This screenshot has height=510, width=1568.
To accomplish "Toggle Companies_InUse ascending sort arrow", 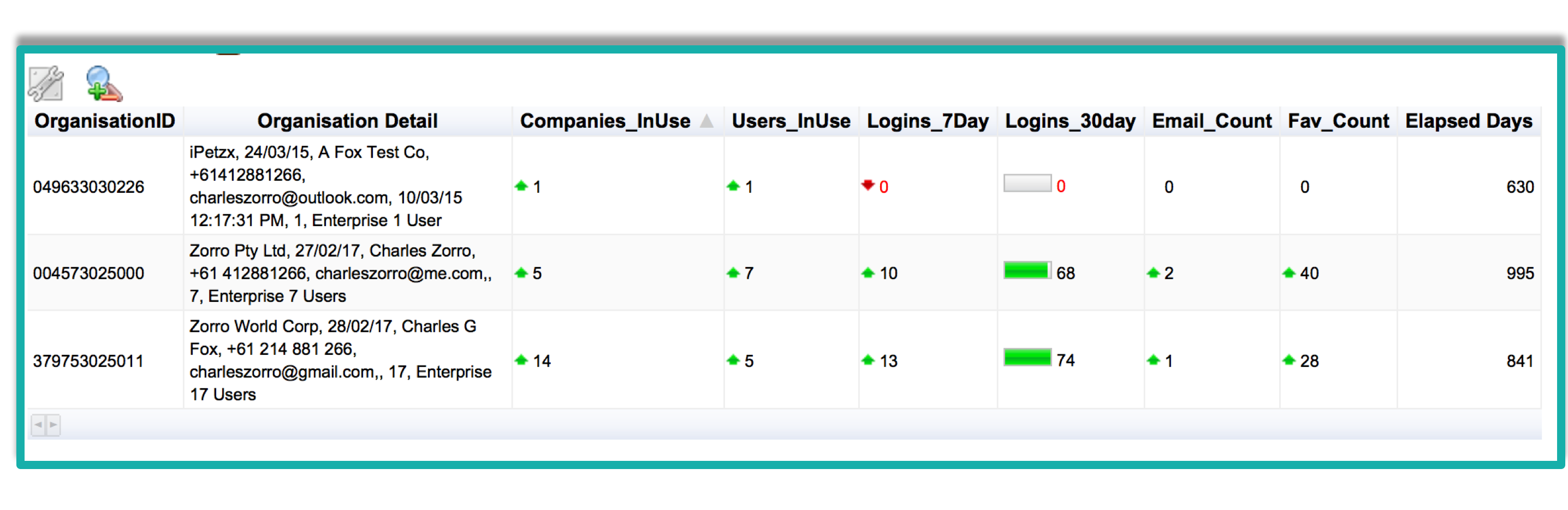I will tap(706, 121).
